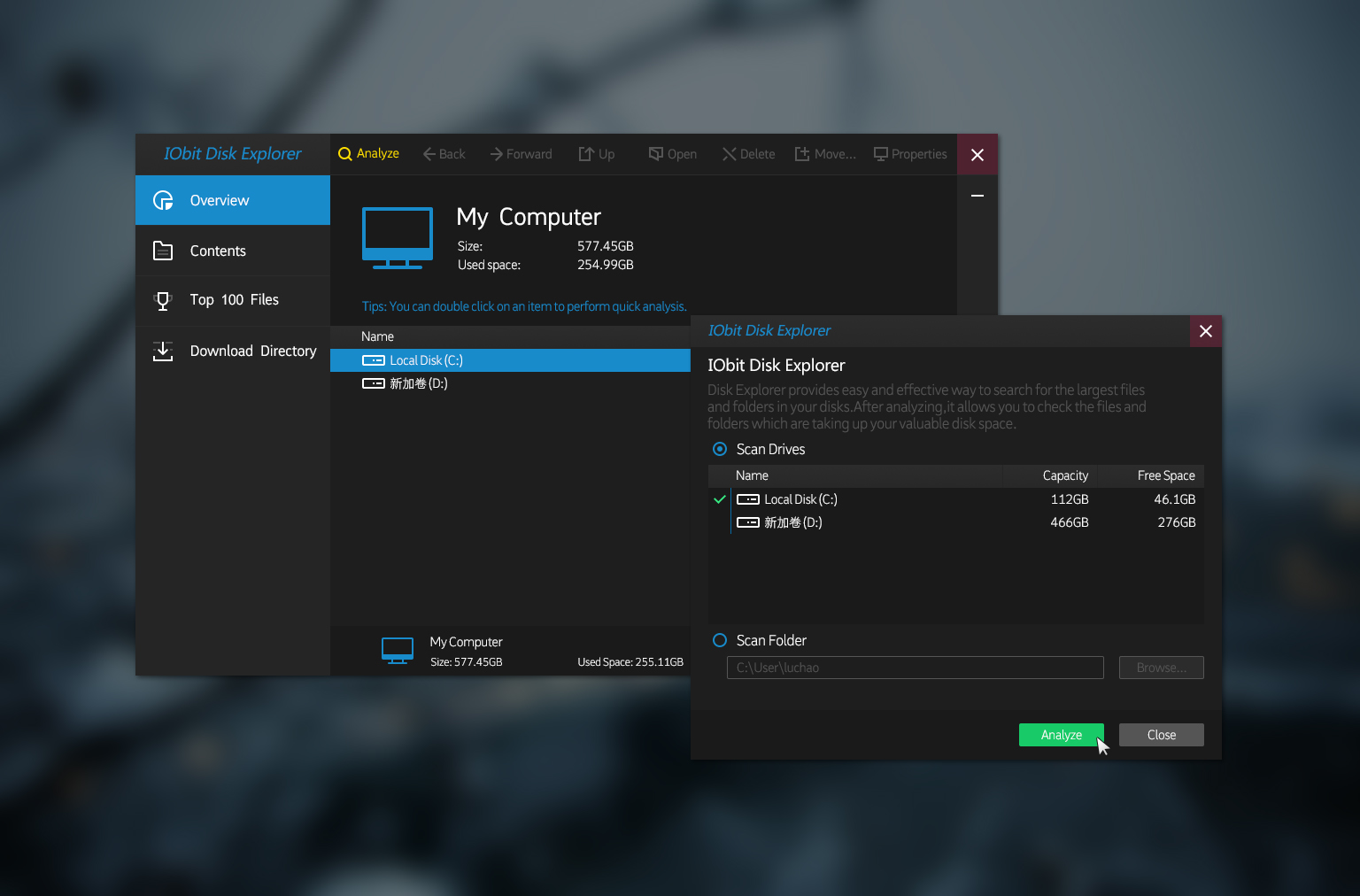
Task: Click the double click quick analysis tip
Action: 524,306
